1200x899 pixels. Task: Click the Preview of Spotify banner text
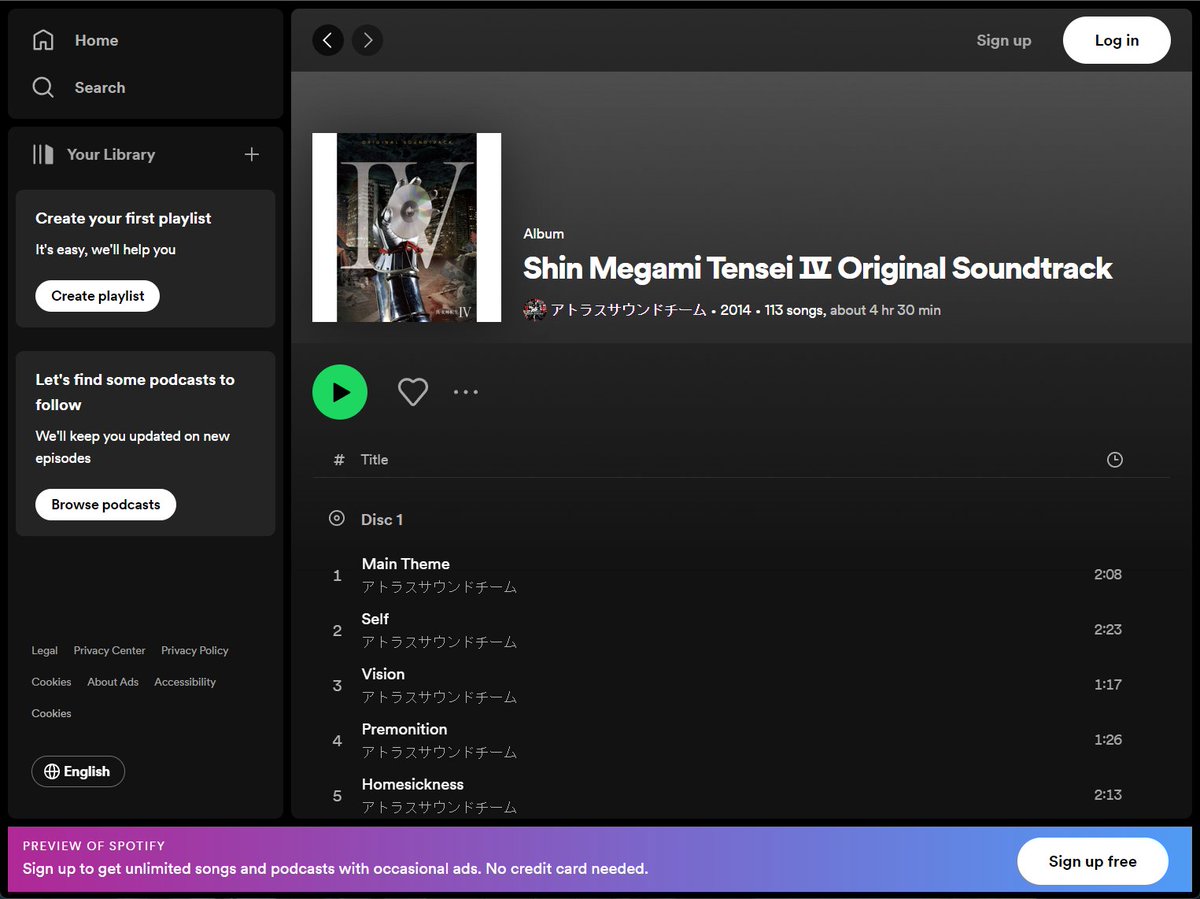tap(94, 845)
